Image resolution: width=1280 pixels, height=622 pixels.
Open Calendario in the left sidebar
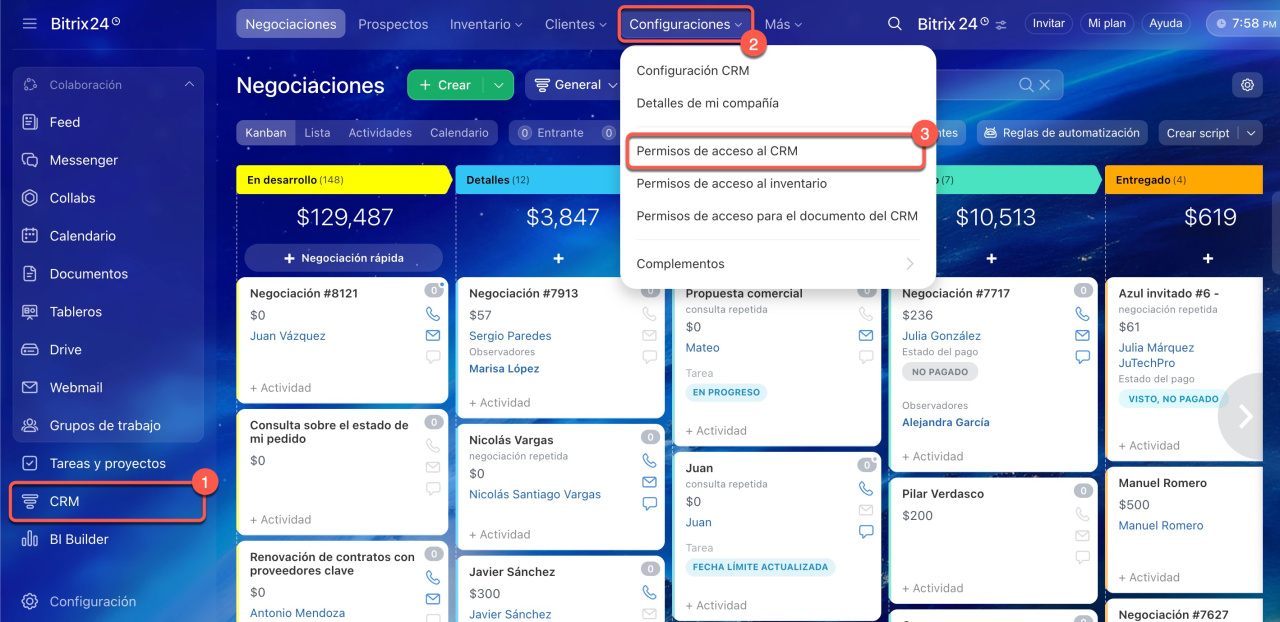82,236
